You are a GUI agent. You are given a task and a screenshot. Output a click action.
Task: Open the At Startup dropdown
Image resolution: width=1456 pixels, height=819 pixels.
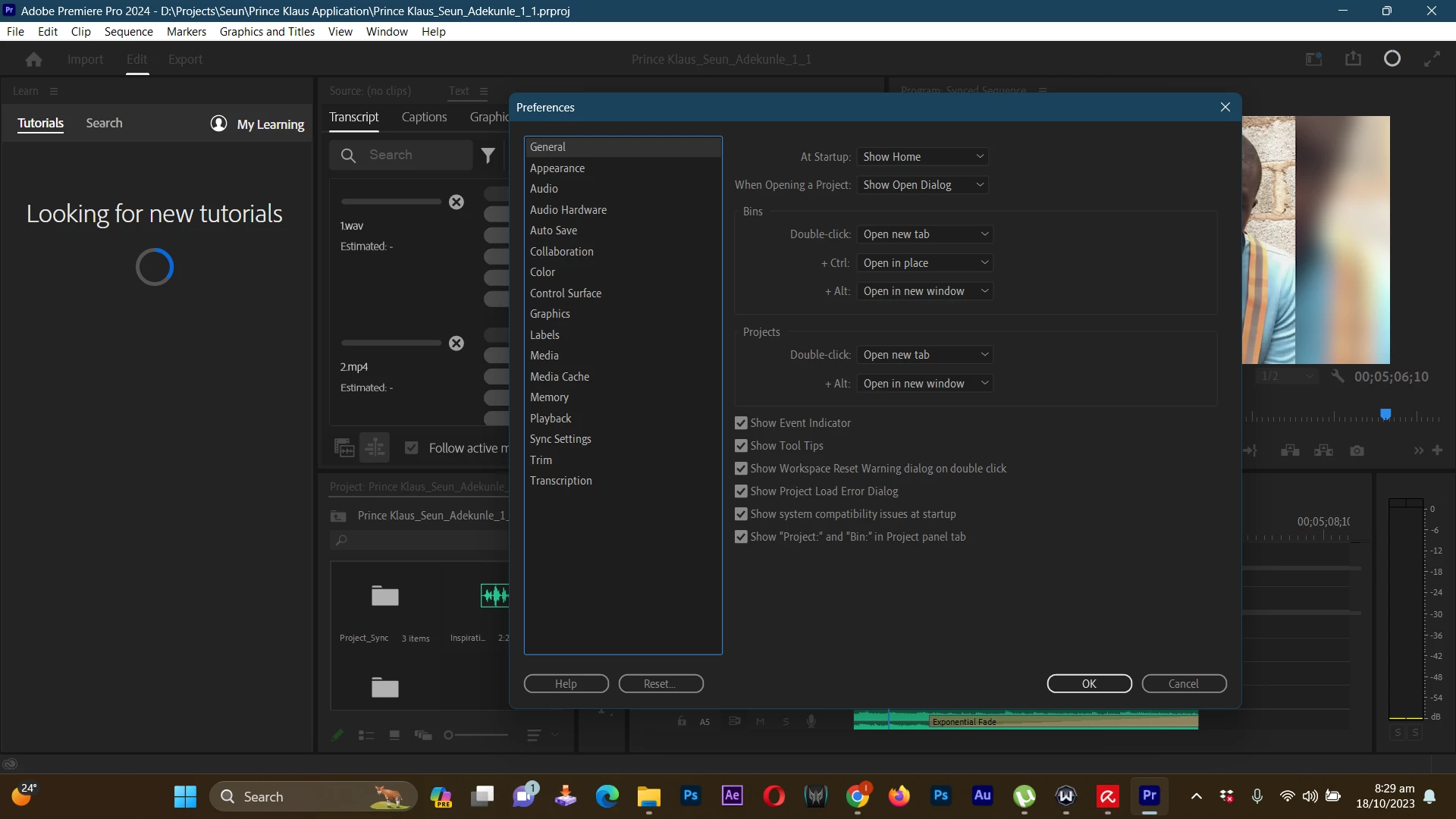[922, 157]
